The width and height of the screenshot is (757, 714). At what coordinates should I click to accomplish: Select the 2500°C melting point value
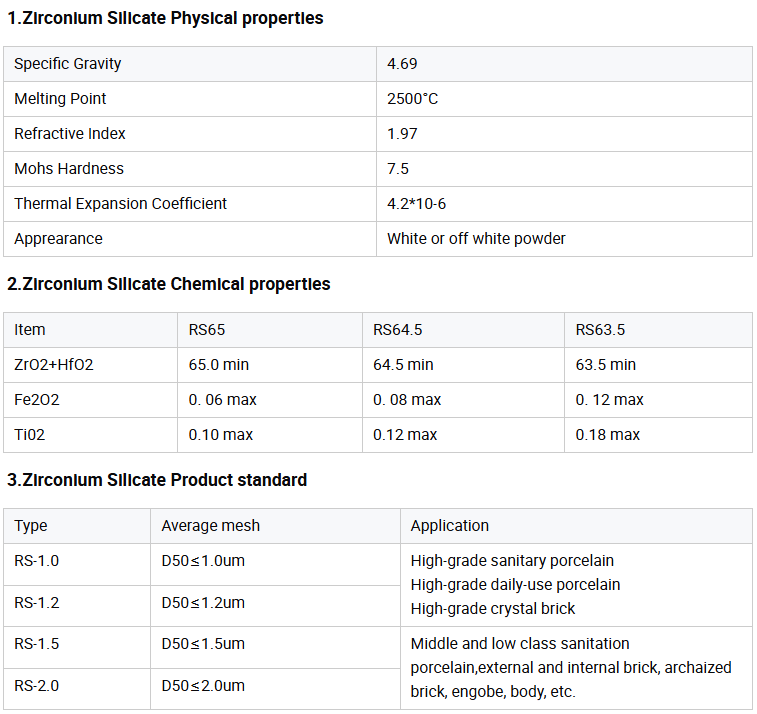(x=412, y=99)
